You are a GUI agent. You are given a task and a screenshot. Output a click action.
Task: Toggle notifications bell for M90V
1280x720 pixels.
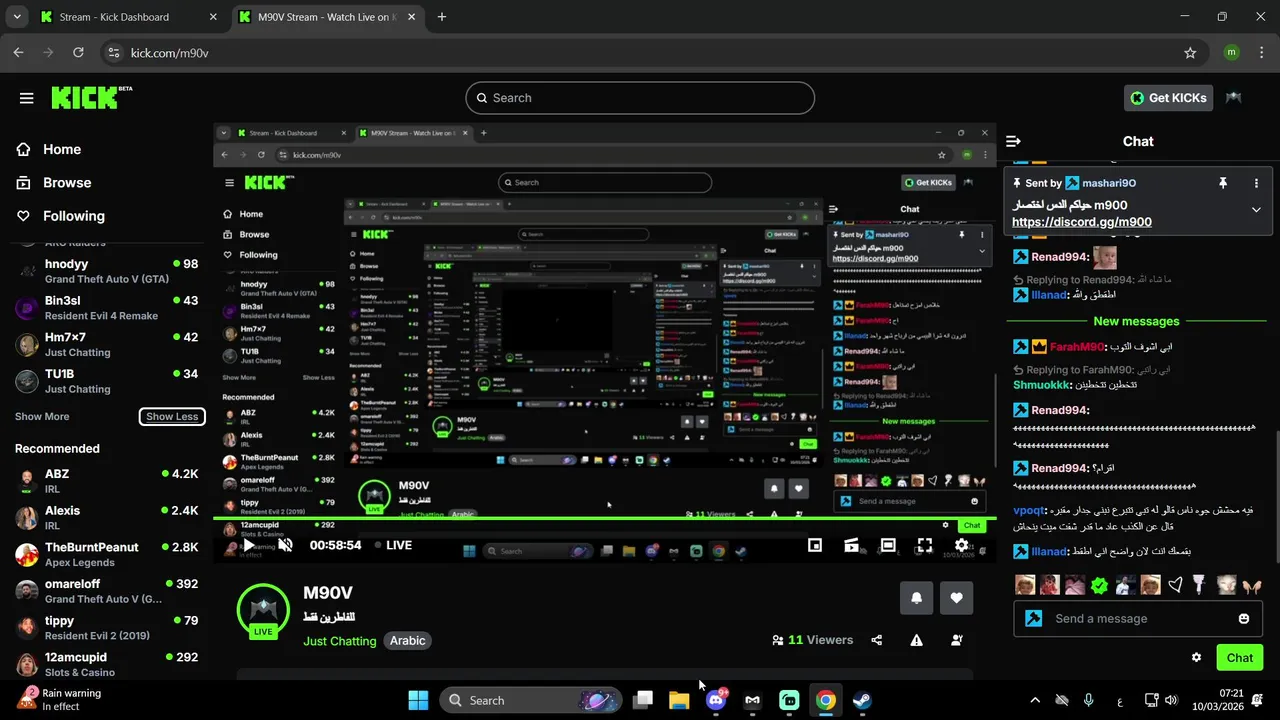click(x=916, y=598)
